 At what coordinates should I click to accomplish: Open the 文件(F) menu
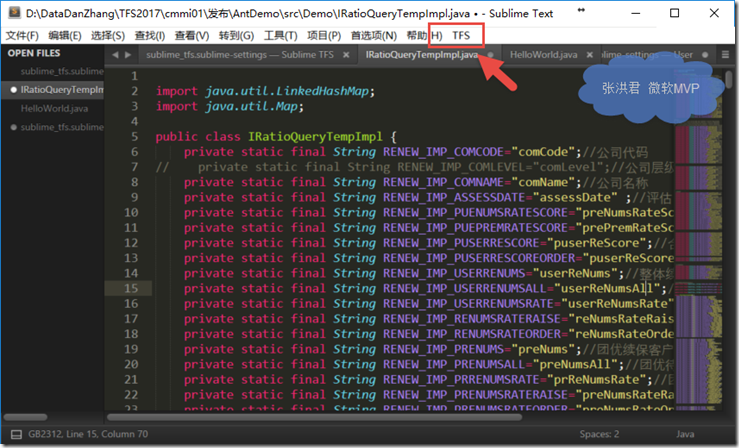(x=22, y=36)
